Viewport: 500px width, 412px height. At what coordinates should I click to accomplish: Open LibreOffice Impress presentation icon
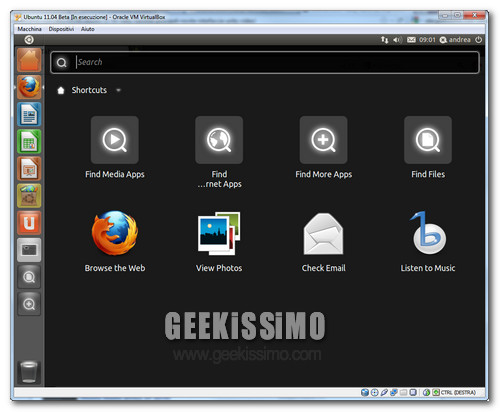coord(29,169)
